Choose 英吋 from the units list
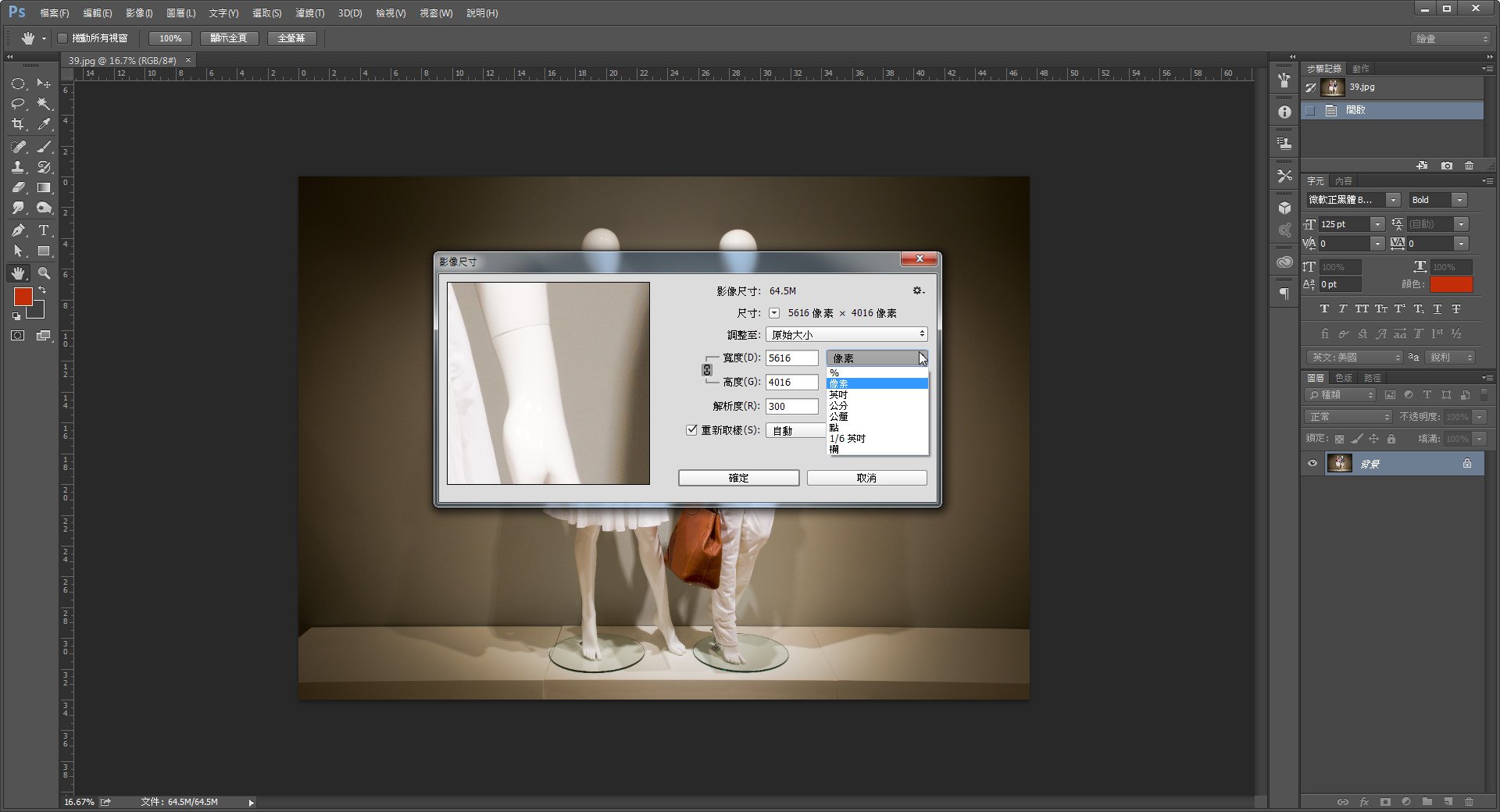 pyautogui.click(x=877, y=395)
